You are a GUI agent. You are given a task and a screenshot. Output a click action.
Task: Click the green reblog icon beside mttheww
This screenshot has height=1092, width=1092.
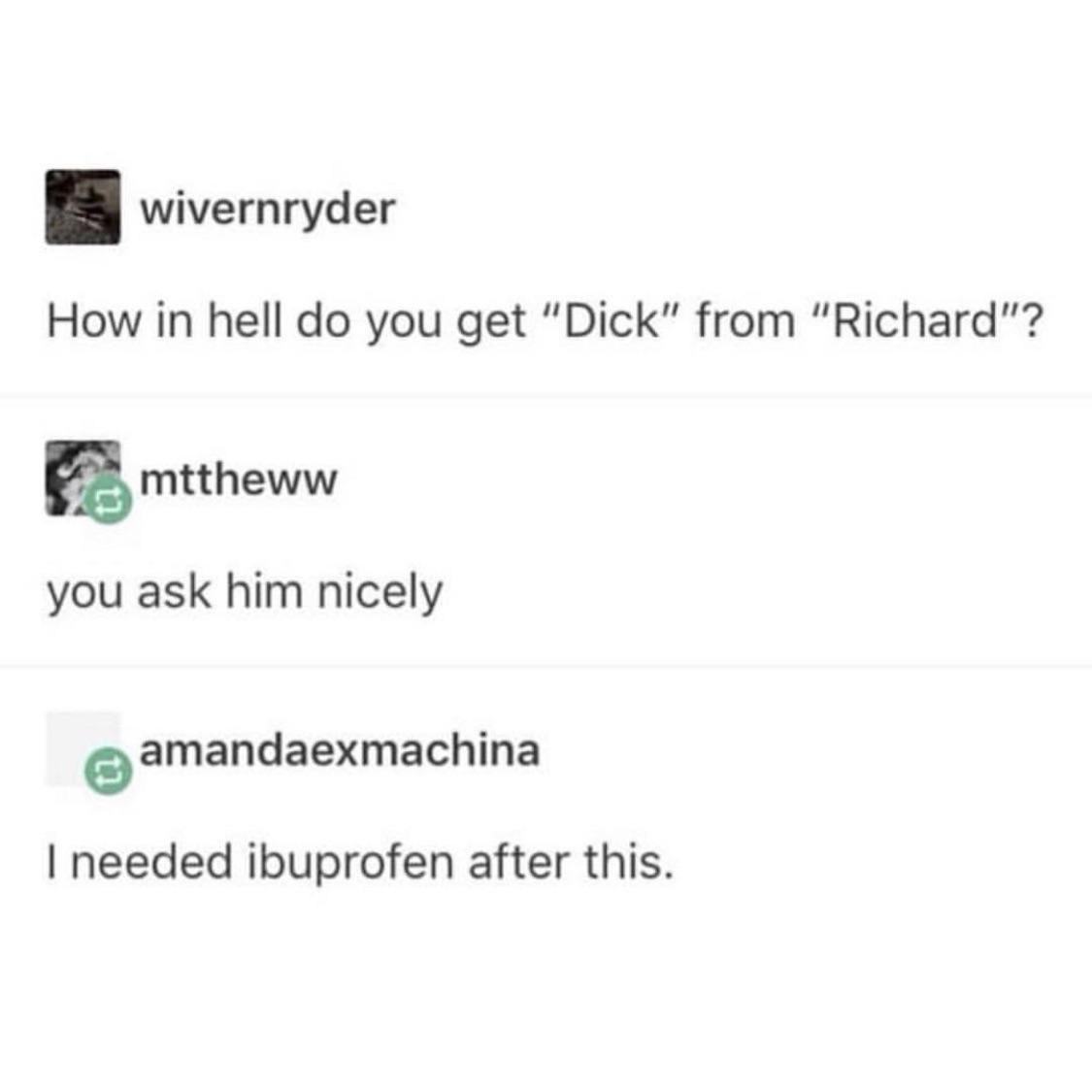108,499
